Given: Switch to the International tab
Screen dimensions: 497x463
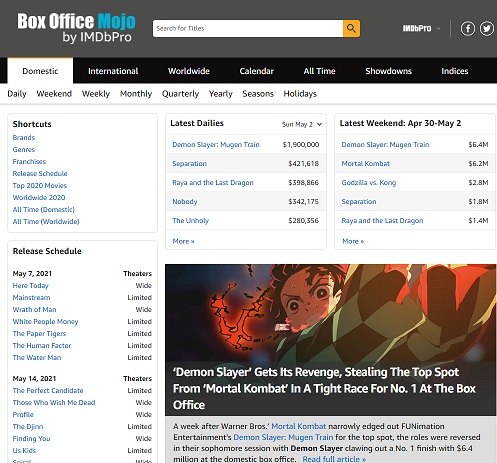Looking at the screenshot, I should point(113,71).
